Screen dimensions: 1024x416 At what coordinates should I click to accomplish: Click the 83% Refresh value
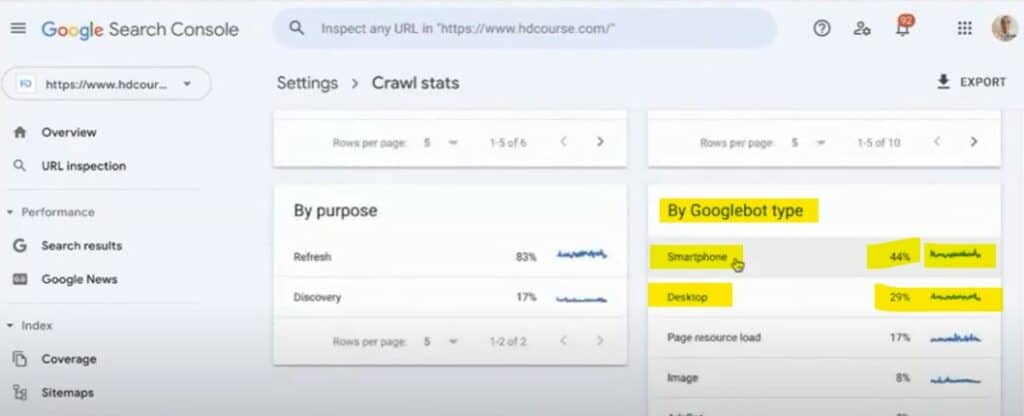click(x=526, y=257)
